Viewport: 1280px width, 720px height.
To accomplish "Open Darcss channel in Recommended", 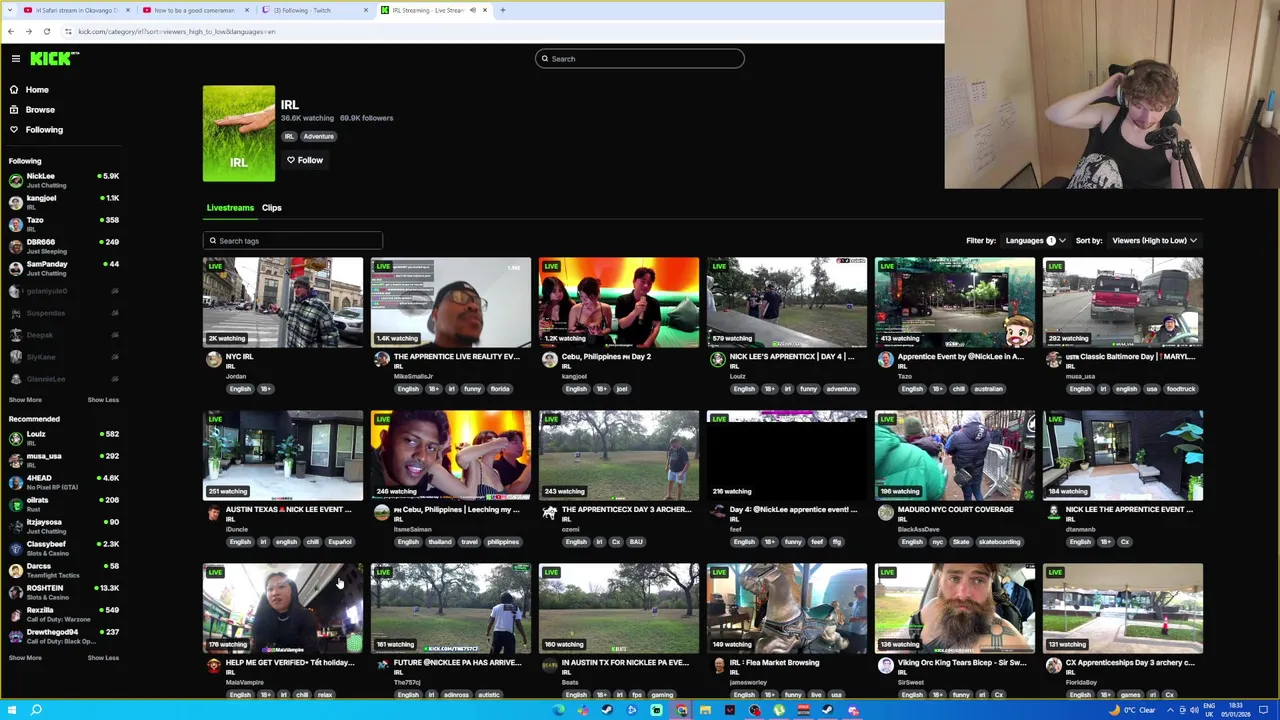I will point(64,570).
